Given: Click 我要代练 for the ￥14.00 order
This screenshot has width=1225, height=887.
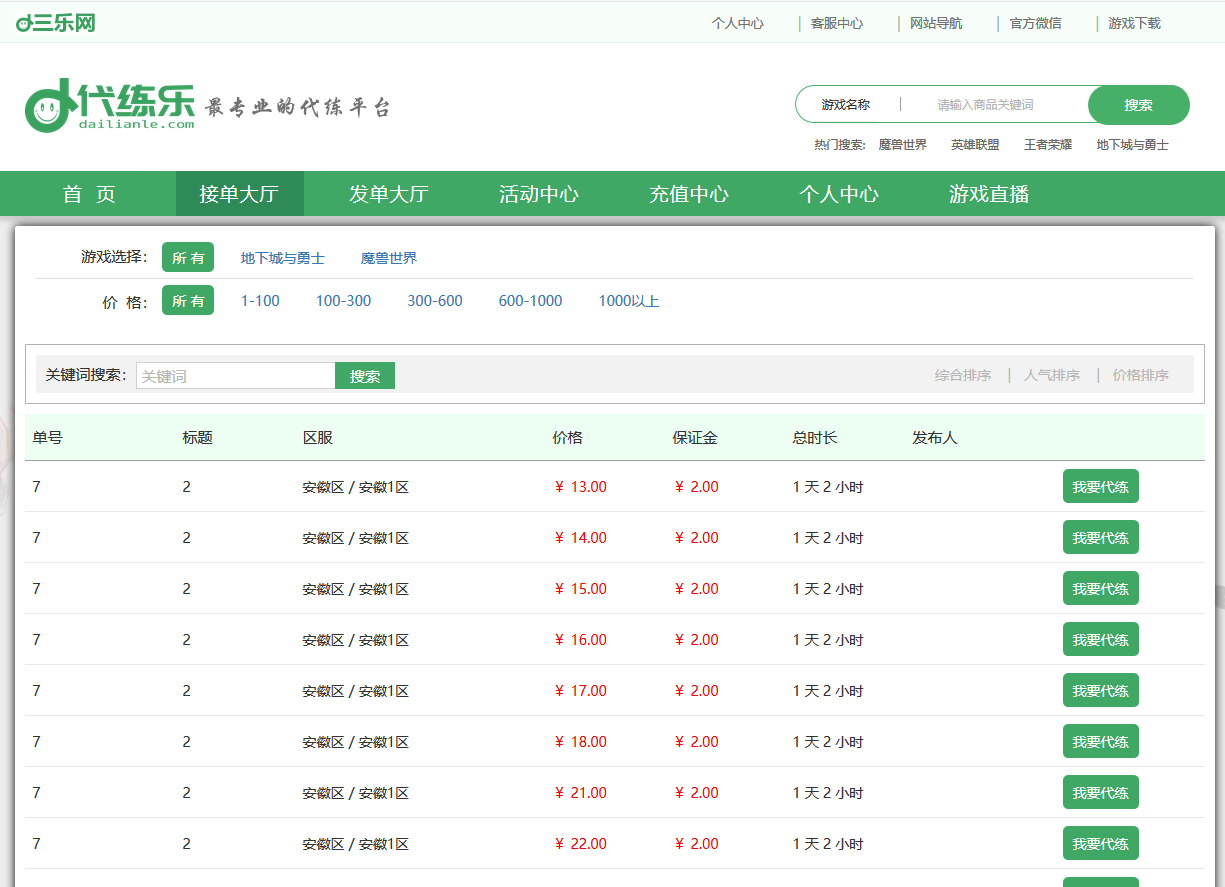Looking at the screenshot, I should (x=1101, y=538).
